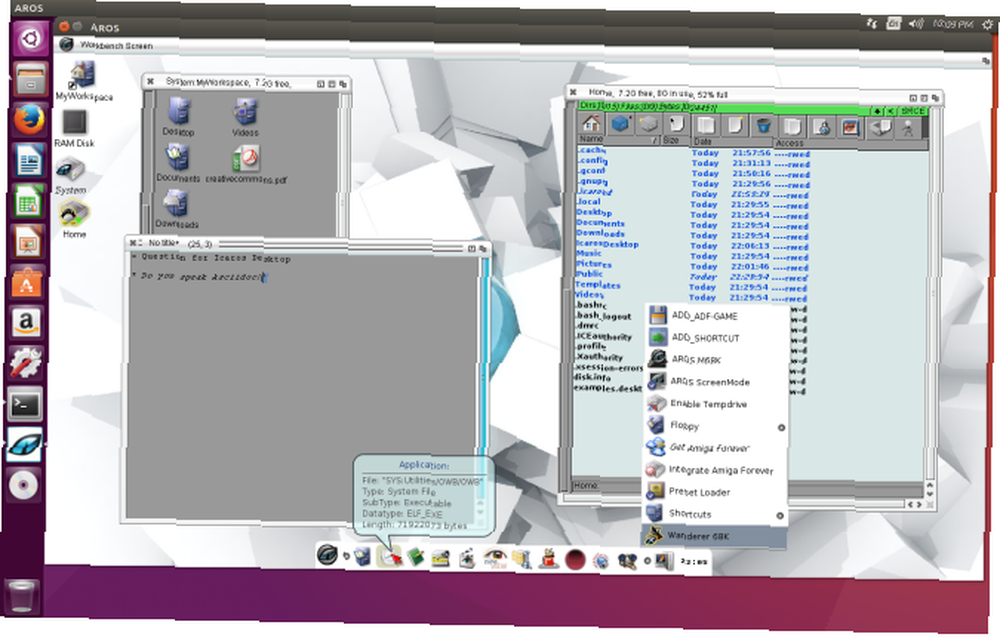Viewport: 1000px width, 637px height.
Task: Sort by the Name column header
Action: [619, 138]
